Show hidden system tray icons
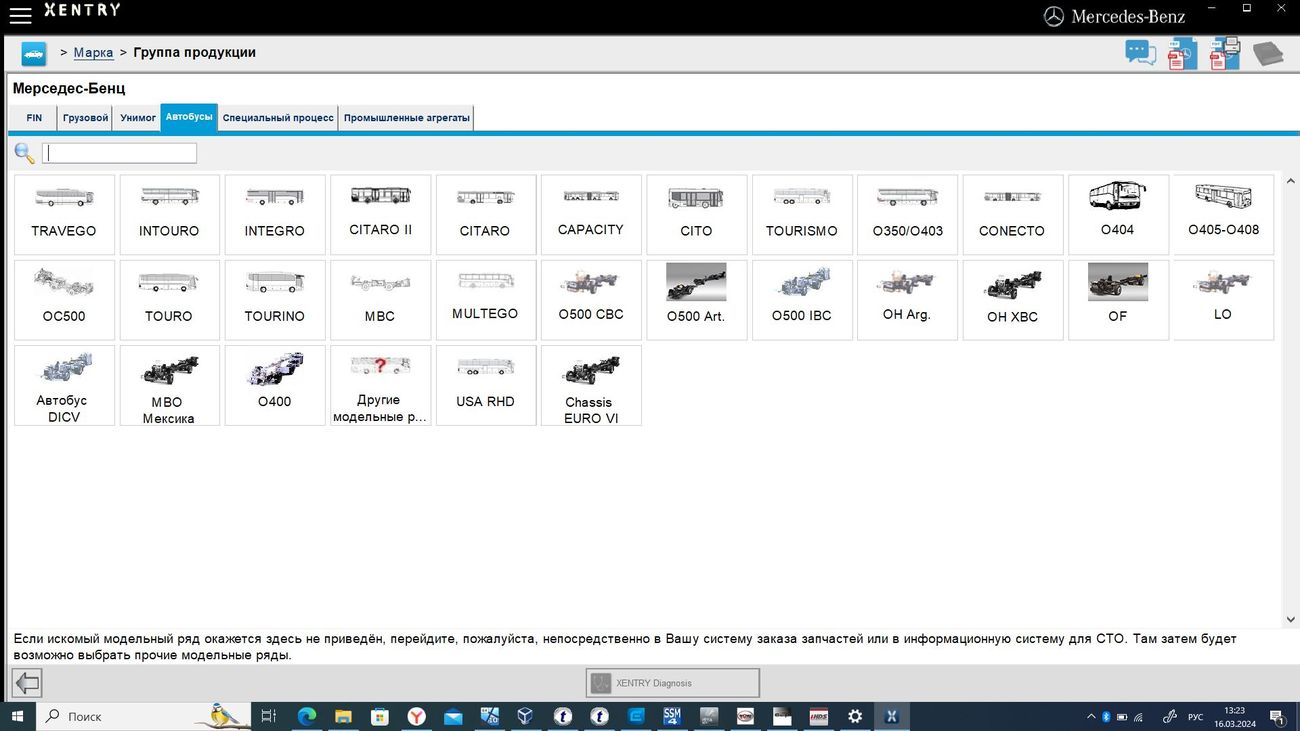 click(1090, 717)
